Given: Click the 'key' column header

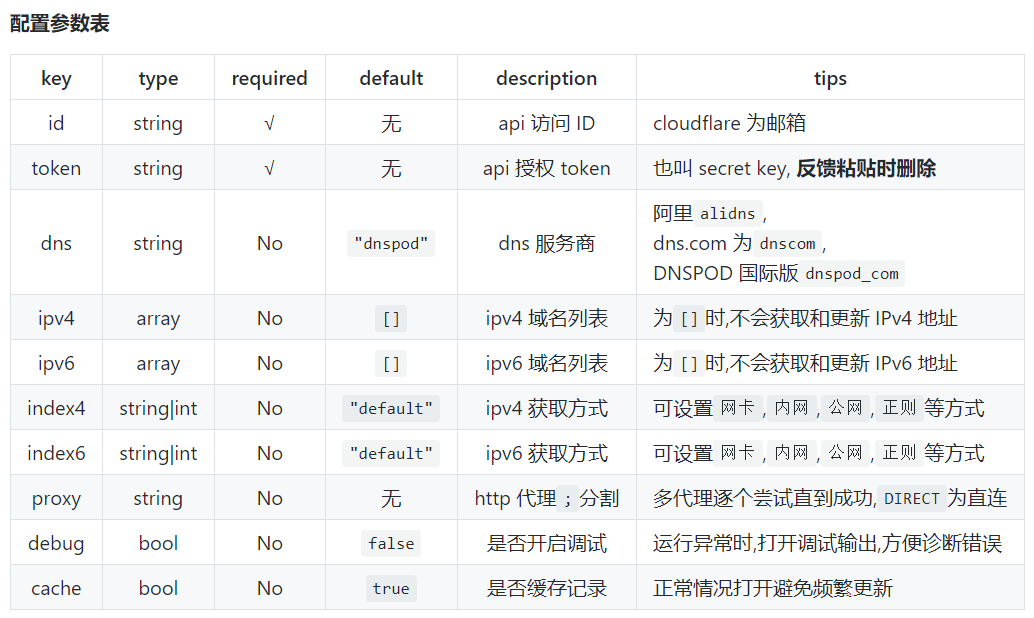Looking at the screenshot, I should (56, 78).
